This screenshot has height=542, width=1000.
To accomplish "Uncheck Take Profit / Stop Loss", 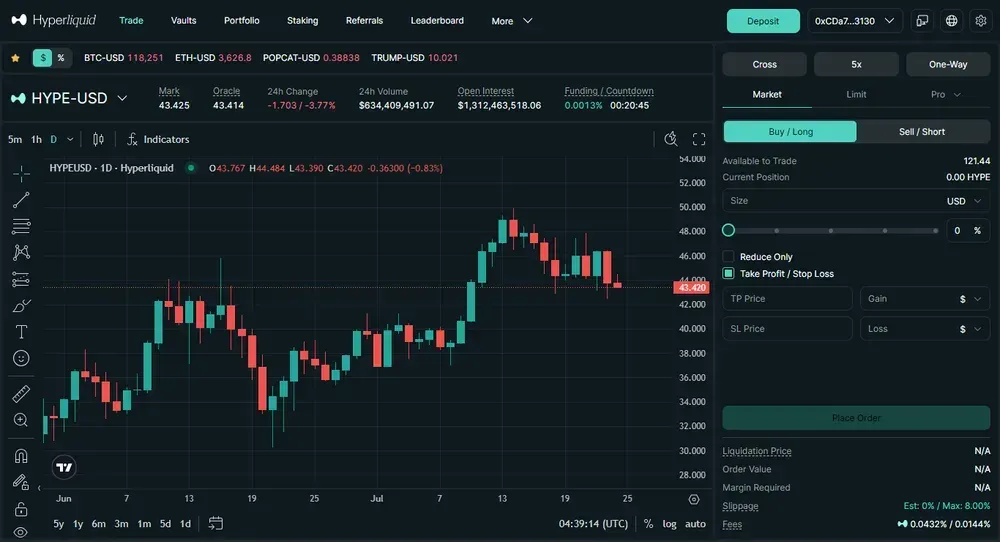I will [x=728, y=274].
